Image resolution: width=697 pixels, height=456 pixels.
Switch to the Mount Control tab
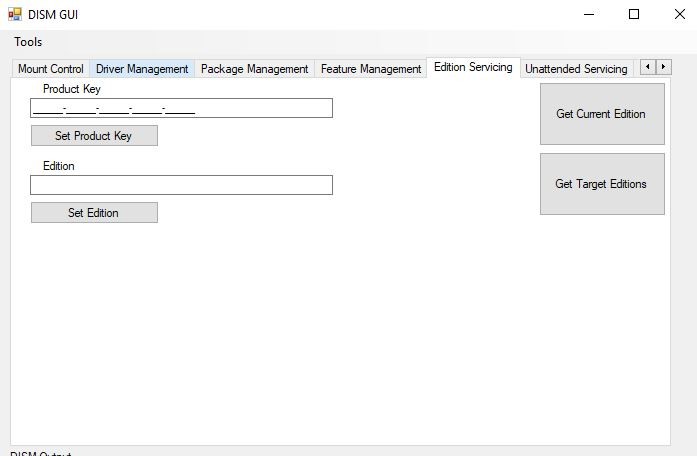[x=50, y=69]
